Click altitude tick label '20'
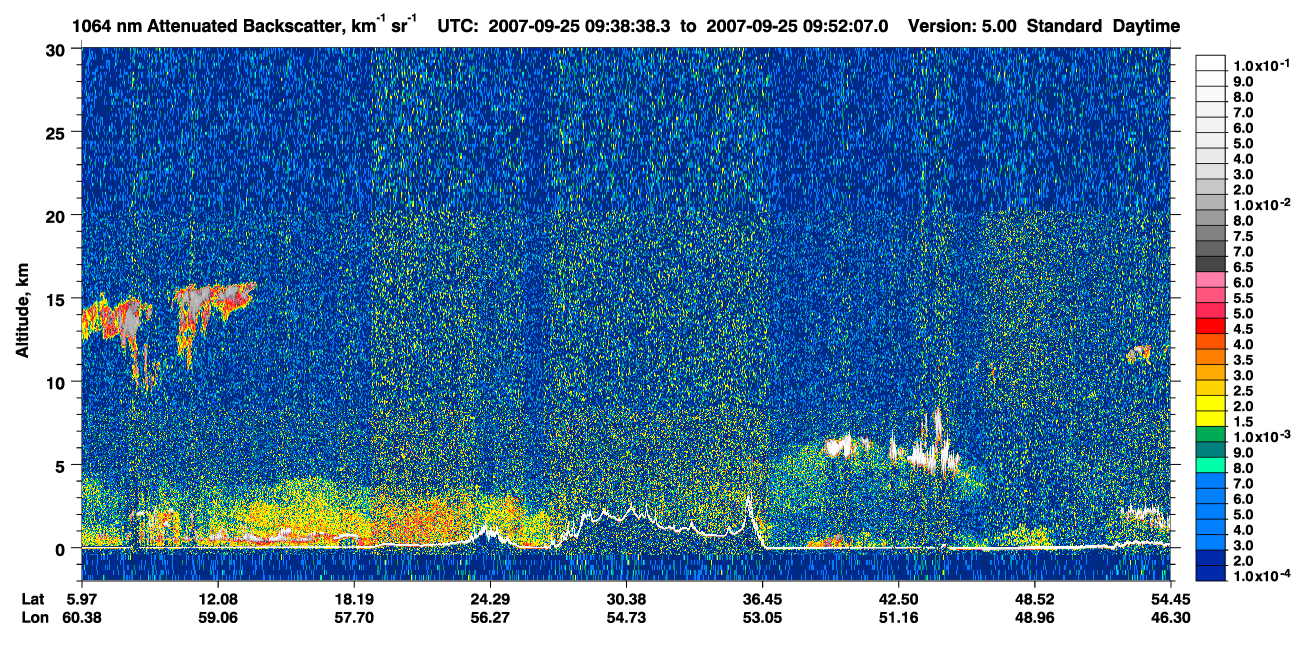The height and width of the screenshot is (667, 1300). tap(58, 216)
